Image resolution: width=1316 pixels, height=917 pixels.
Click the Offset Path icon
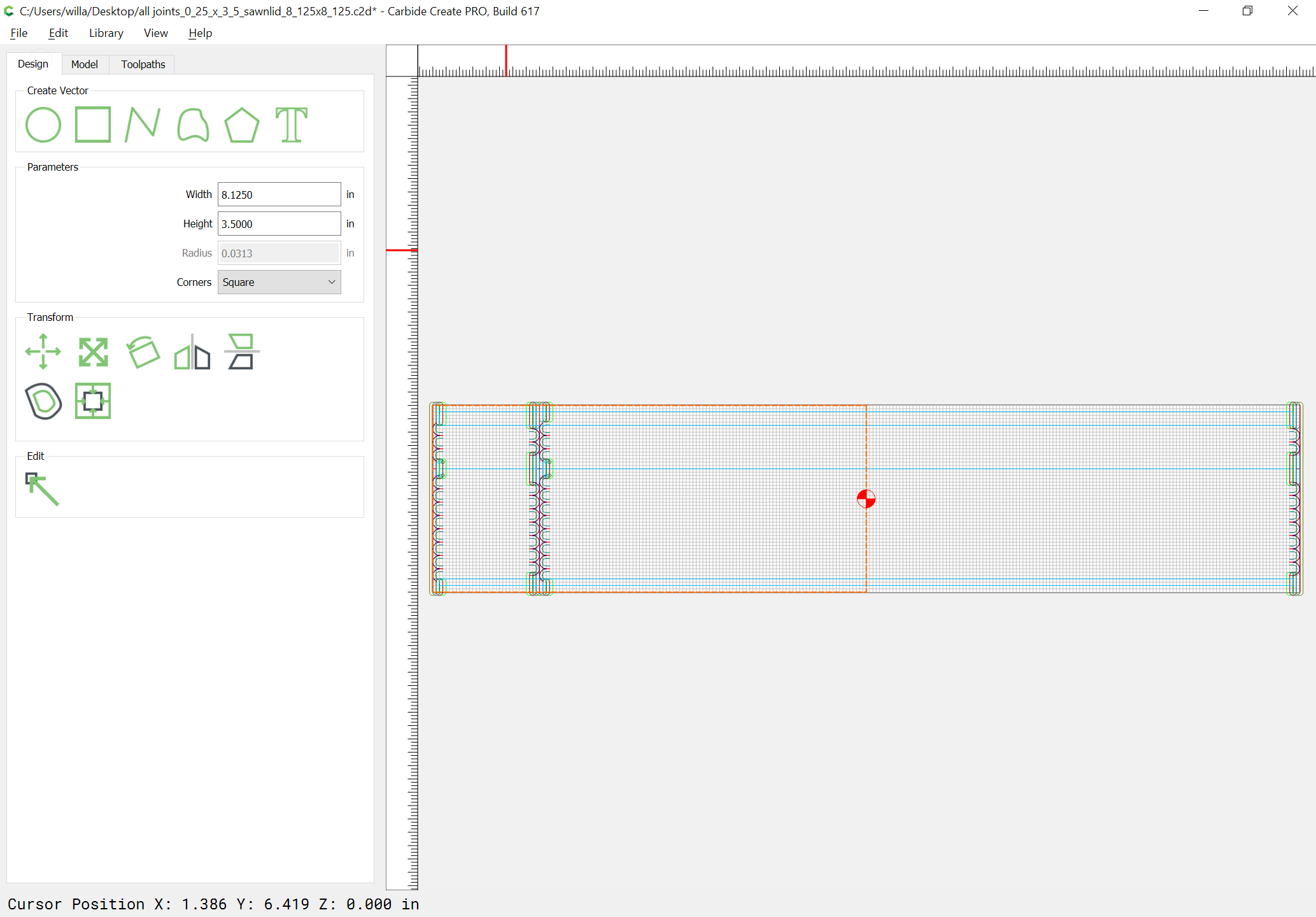[x=43, y=401]
